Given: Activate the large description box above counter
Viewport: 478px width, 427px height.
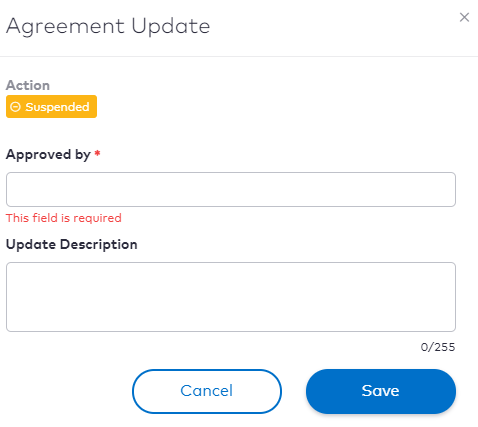Looking at the screenshot, I should (x=231, y=297).
